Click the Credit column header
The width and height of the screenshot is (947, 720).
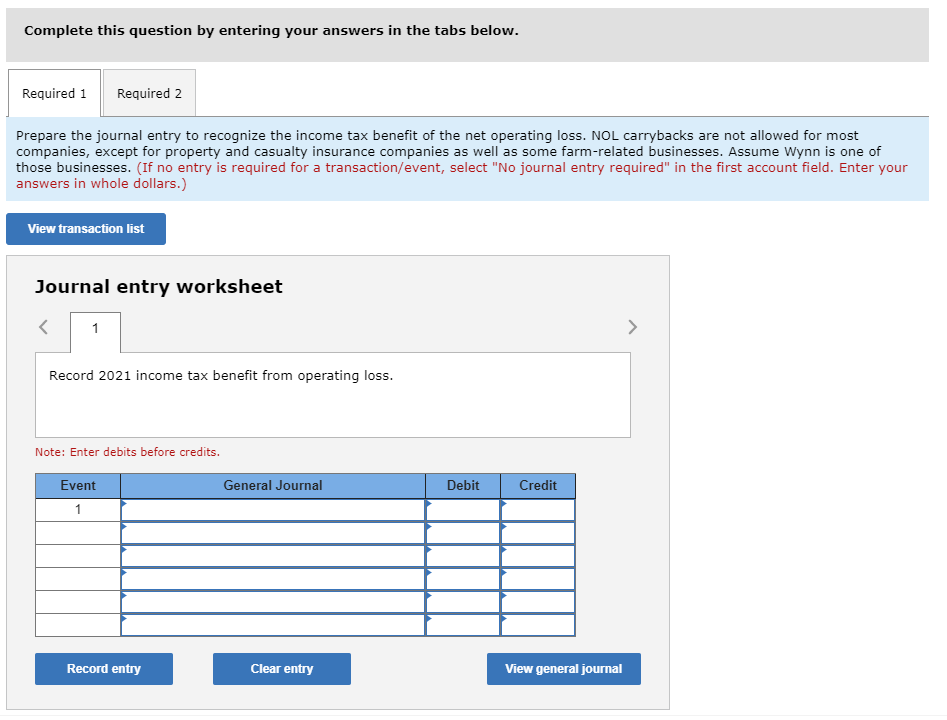pyautogui.click(x=538, y=486)
